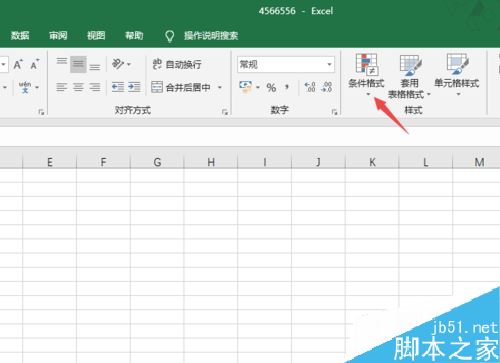500x363 pixels.
Task: Decrease font size with the smaller A icon
Action: pyautogui.click(x=35, y=64)
